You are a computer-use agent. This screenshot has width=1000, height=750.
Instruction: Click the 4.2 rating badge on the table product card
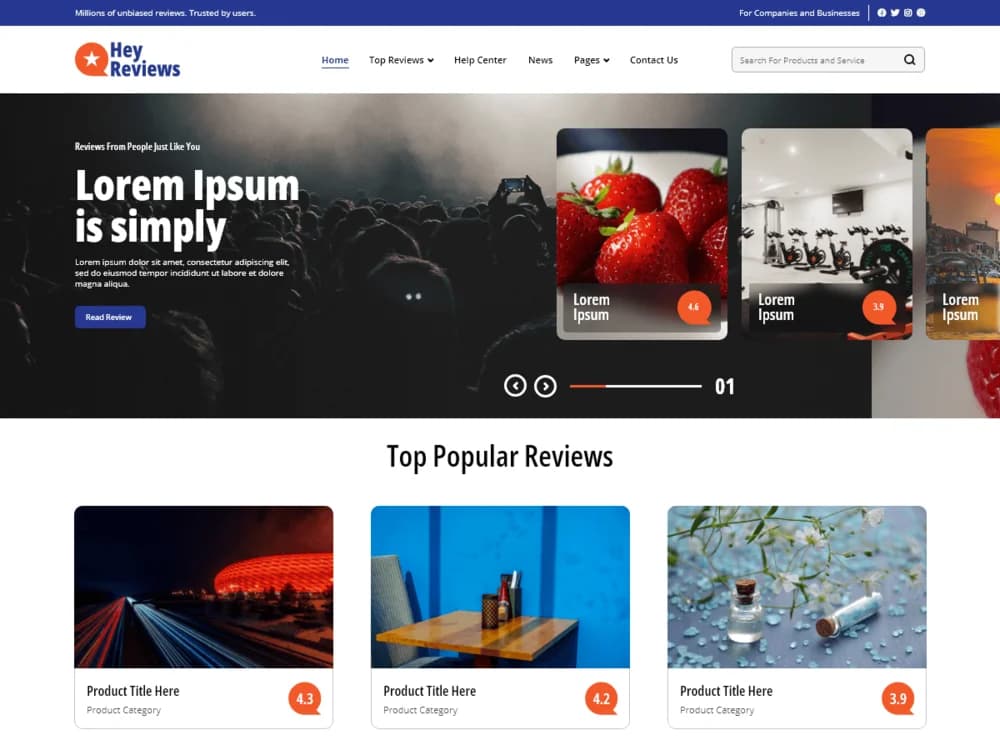pyautogui.click(x=601, y=698)
